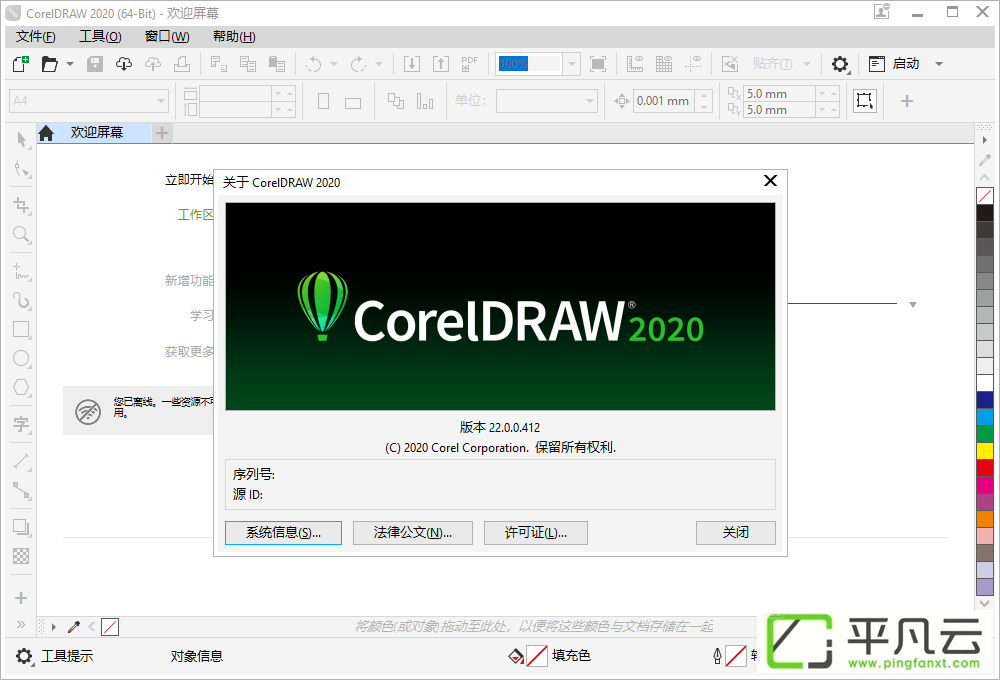Click the toolbox quick customize plus

21,598
